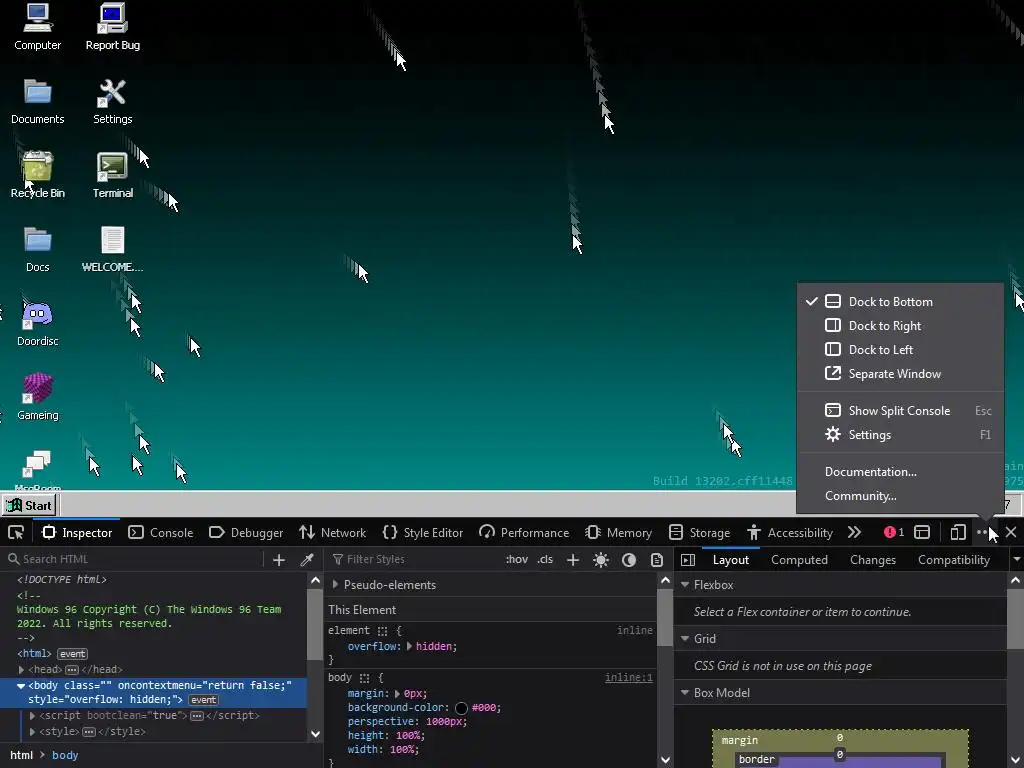Viewport: 1024px width, 768px height.
Task: Switch to the Changes sidebar tab
Action: (872, 560)
